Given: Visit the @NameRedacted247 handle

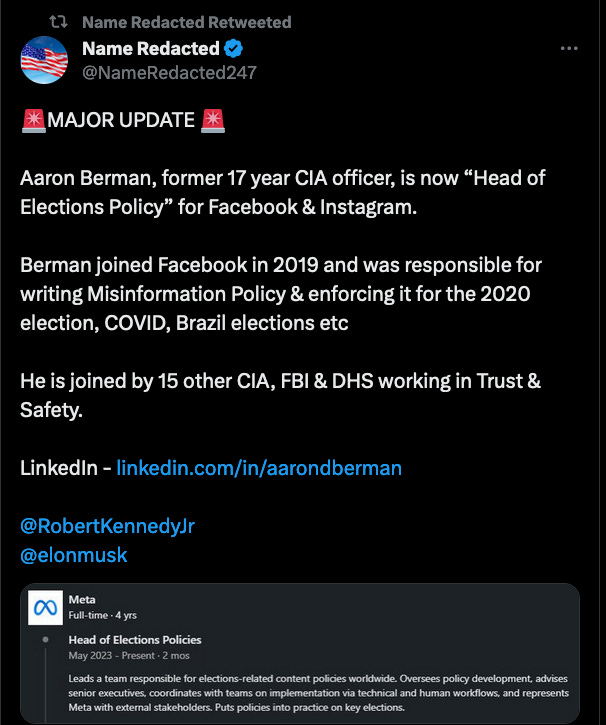Looking at the screenshot, I should tap(169, 72).
